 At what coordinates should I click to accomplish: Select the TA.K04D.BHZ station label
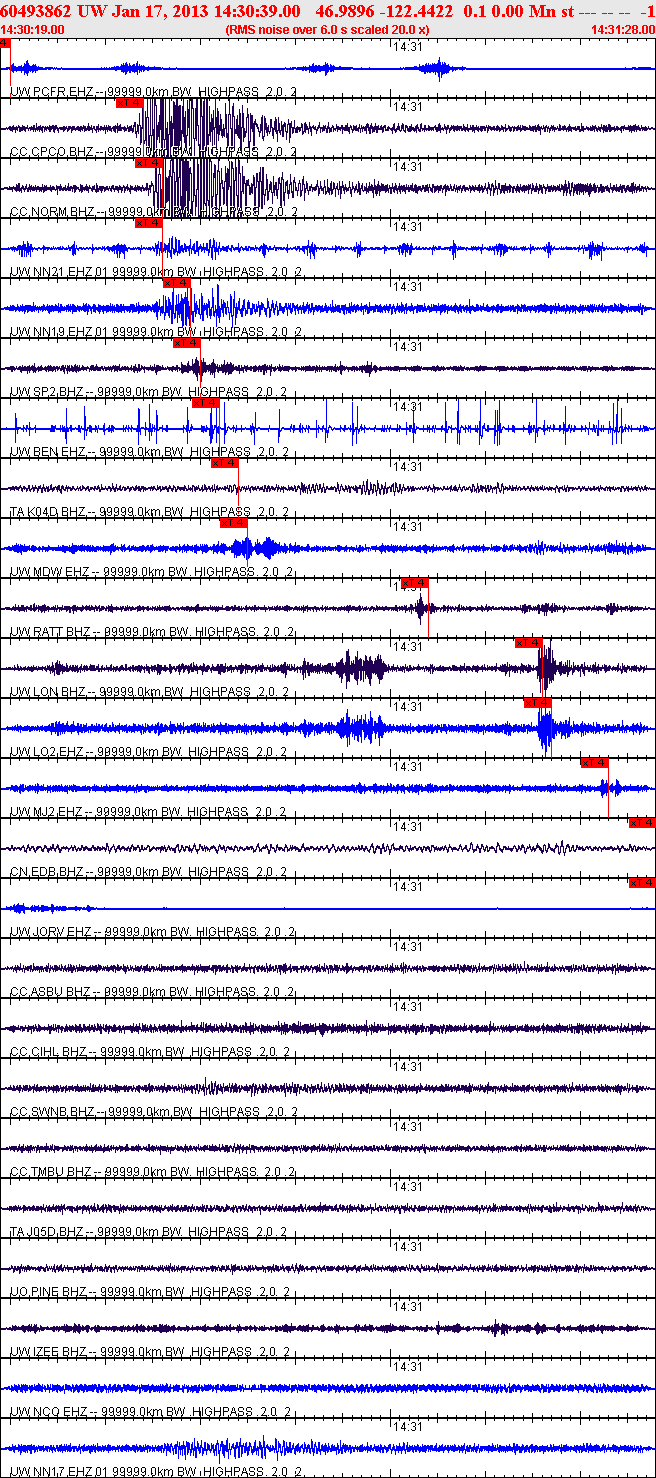pos(149,512)
